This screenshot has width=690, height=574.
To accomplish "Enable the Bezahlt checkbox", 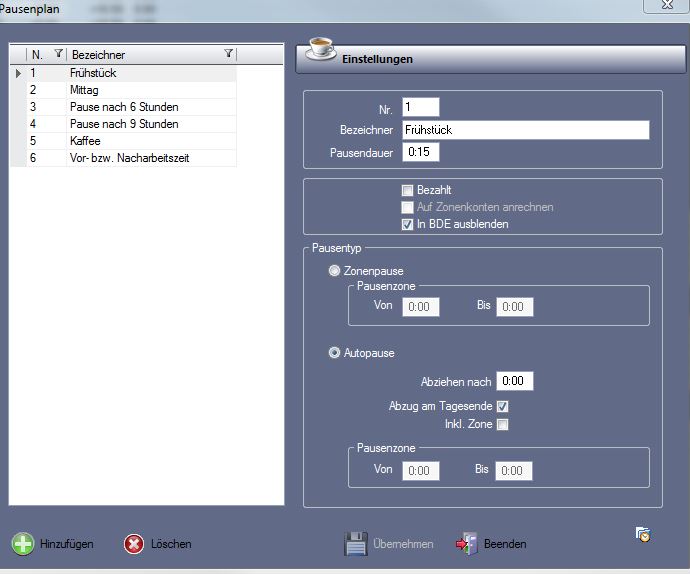I will pyautogui.click(x=407, y=190).
